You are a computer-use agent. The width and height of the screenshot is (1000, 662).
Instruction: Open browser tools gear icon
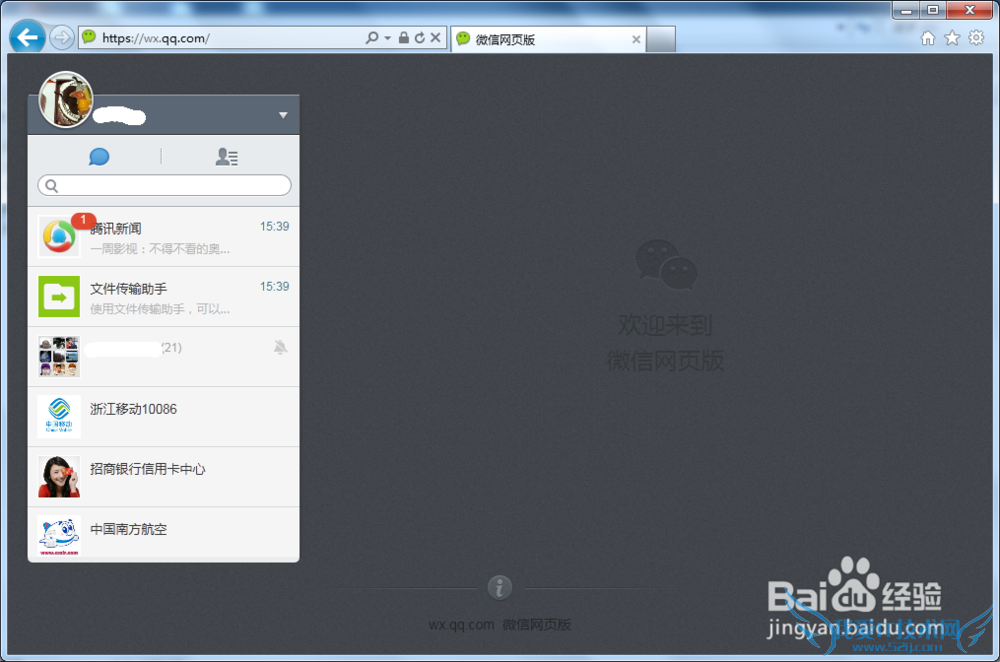pyautogui.click(x=976, y=38)
